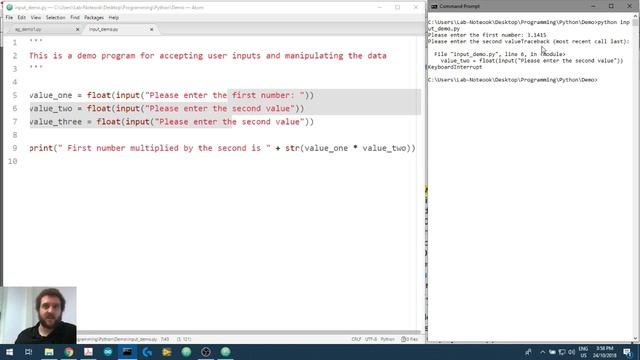Launch Google Chrome from the taskbar
The height and width of the screenshot is (360, 640).
69,352
